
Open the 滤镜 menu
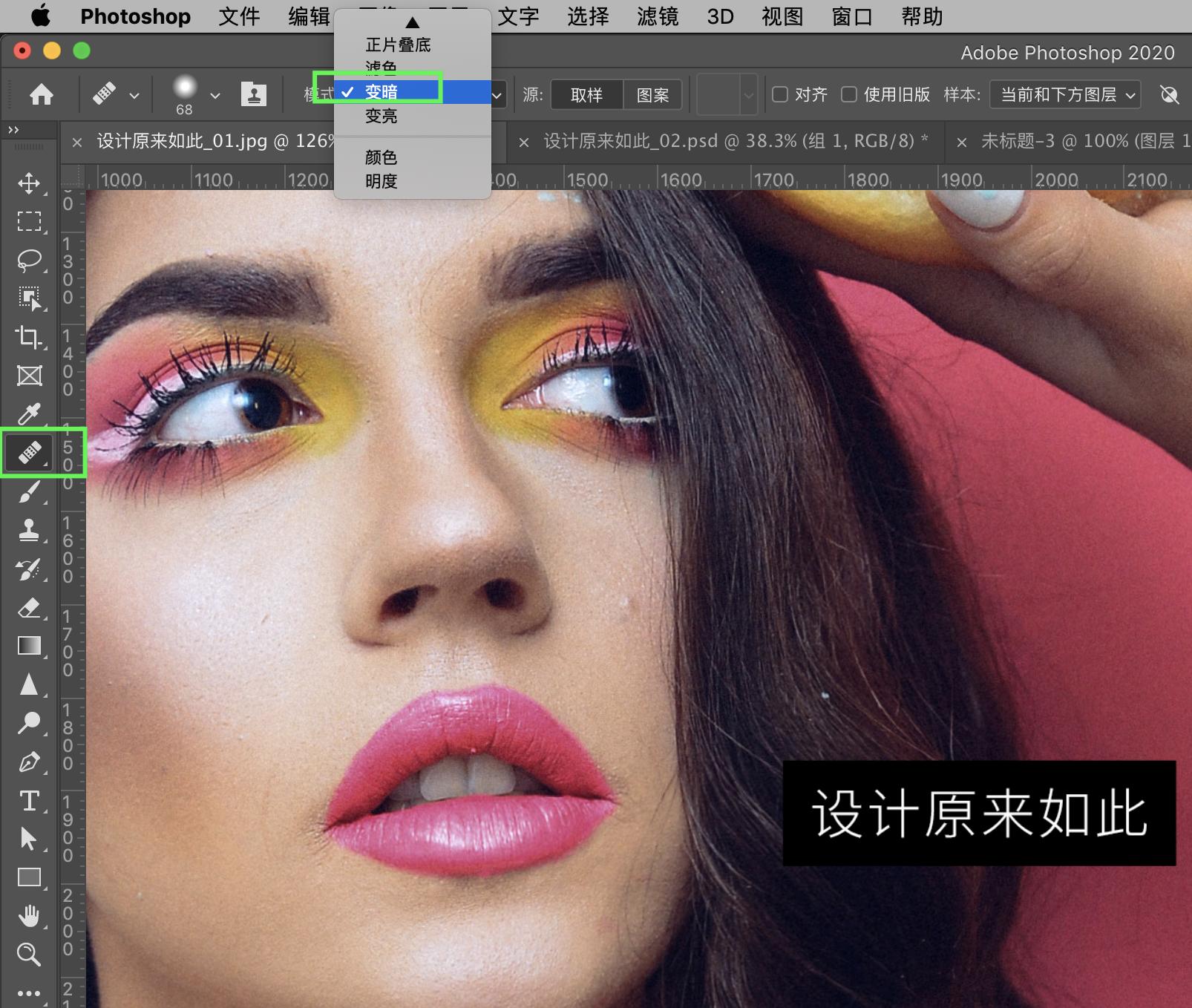pyautogui.click(x=658, y=16)
